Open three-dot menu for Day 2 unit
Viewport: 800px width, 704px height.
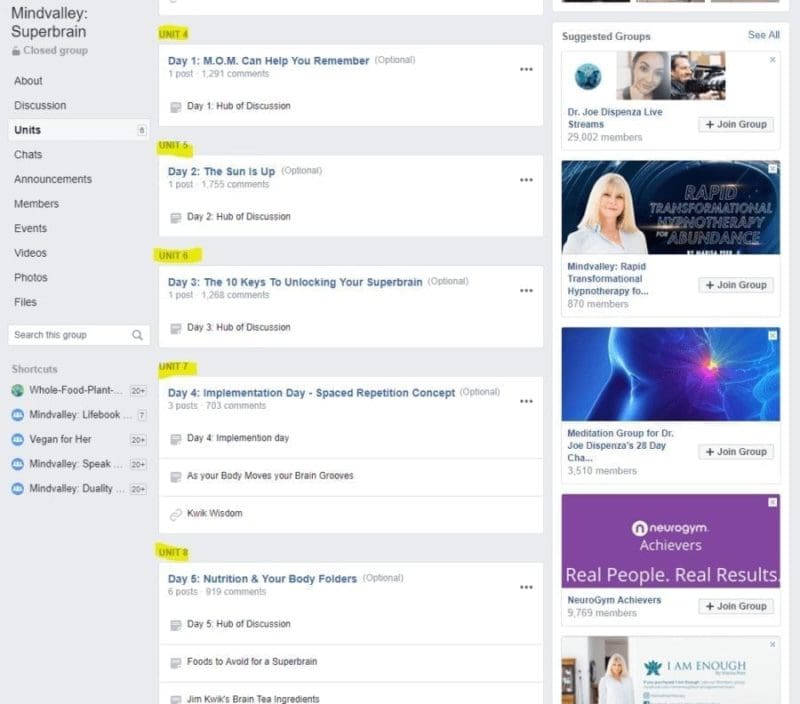click(x=526, y=180)
